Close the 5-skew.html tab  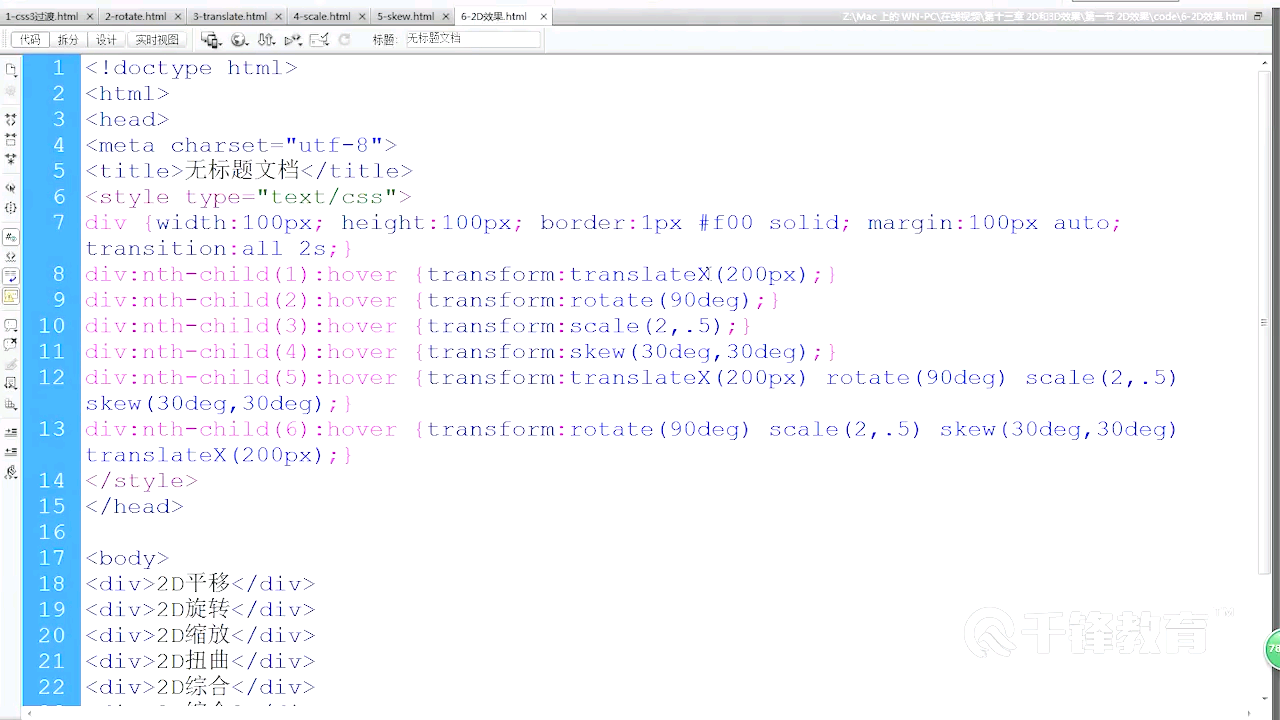pyautogui.click(x=444, y=17)
